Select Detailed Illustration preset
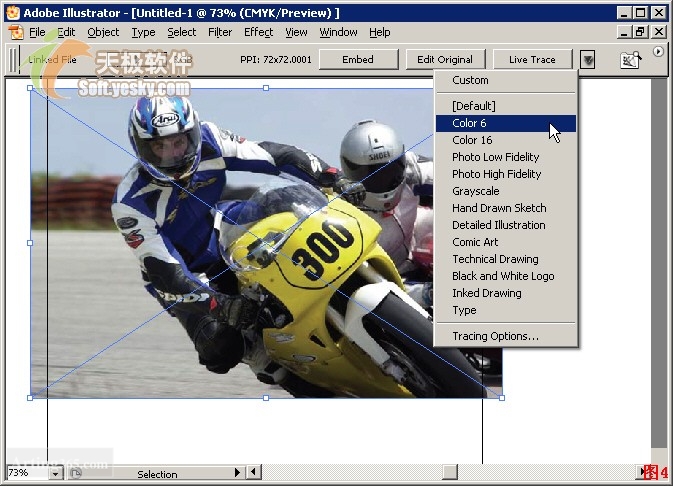The height and width of the screenshot is (486, 673). click(x=506, y=225)
